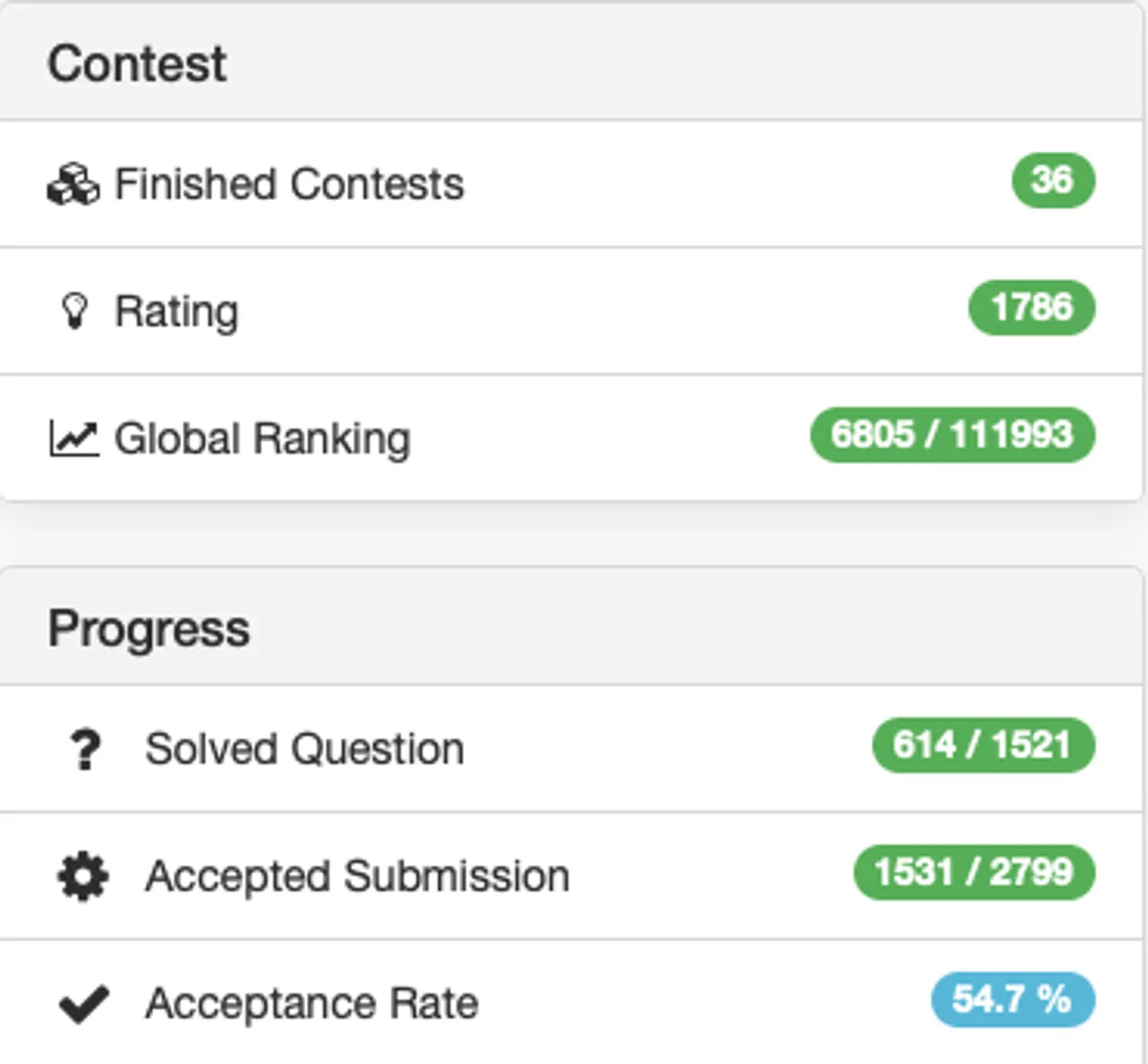Click the Contest section header
The height and width of the screenshot is (1064, 1148).
pos(138,61)
